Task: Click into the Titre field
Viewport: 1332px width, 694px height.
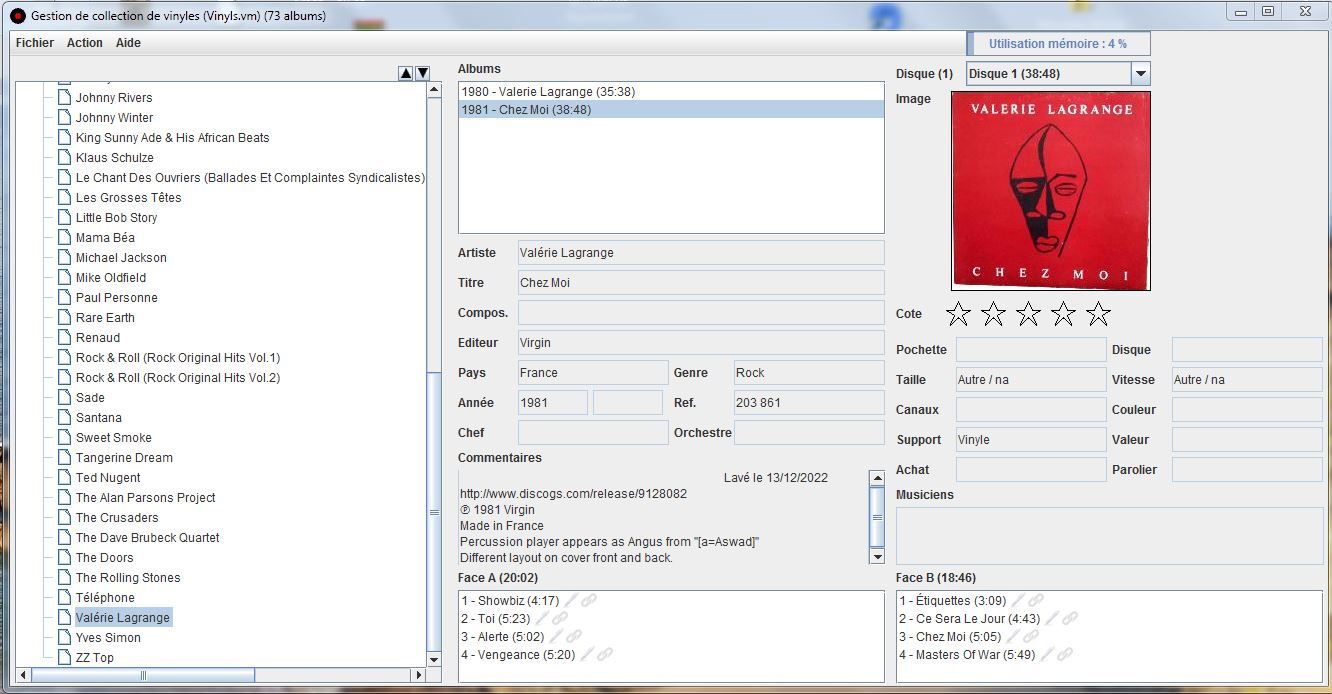Action: click(701, 283)
